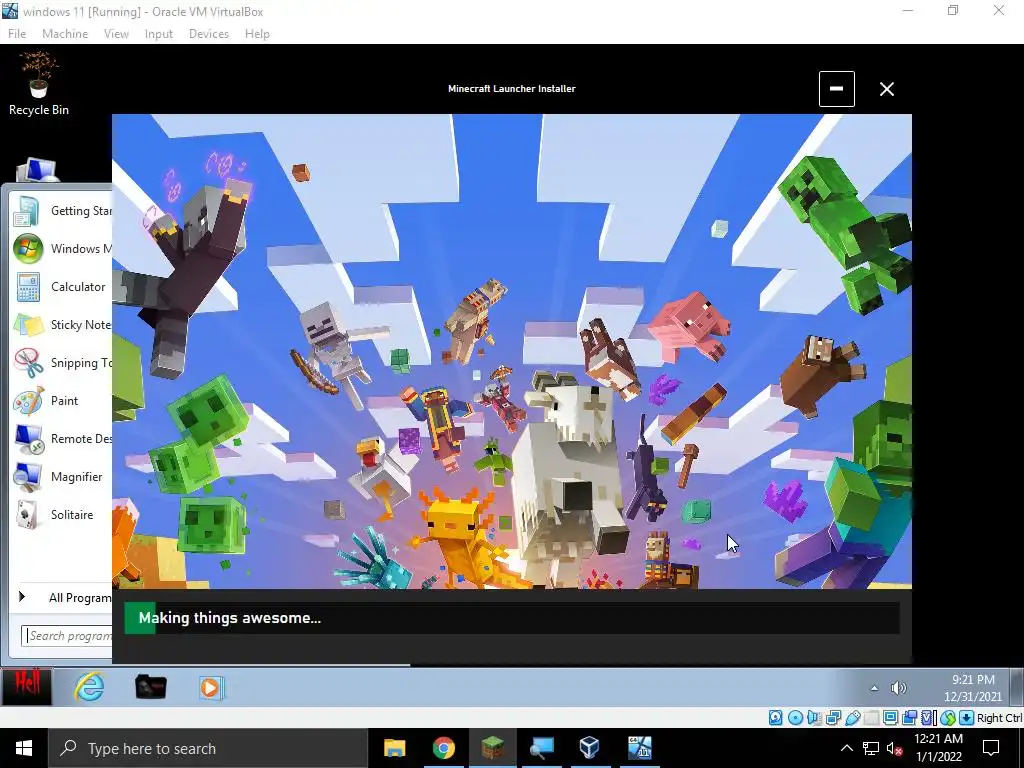Screen dimensions: 1024x768
Task: Open the monitor magnifier app on the host taskbar
Action: [x=541, y=748]
